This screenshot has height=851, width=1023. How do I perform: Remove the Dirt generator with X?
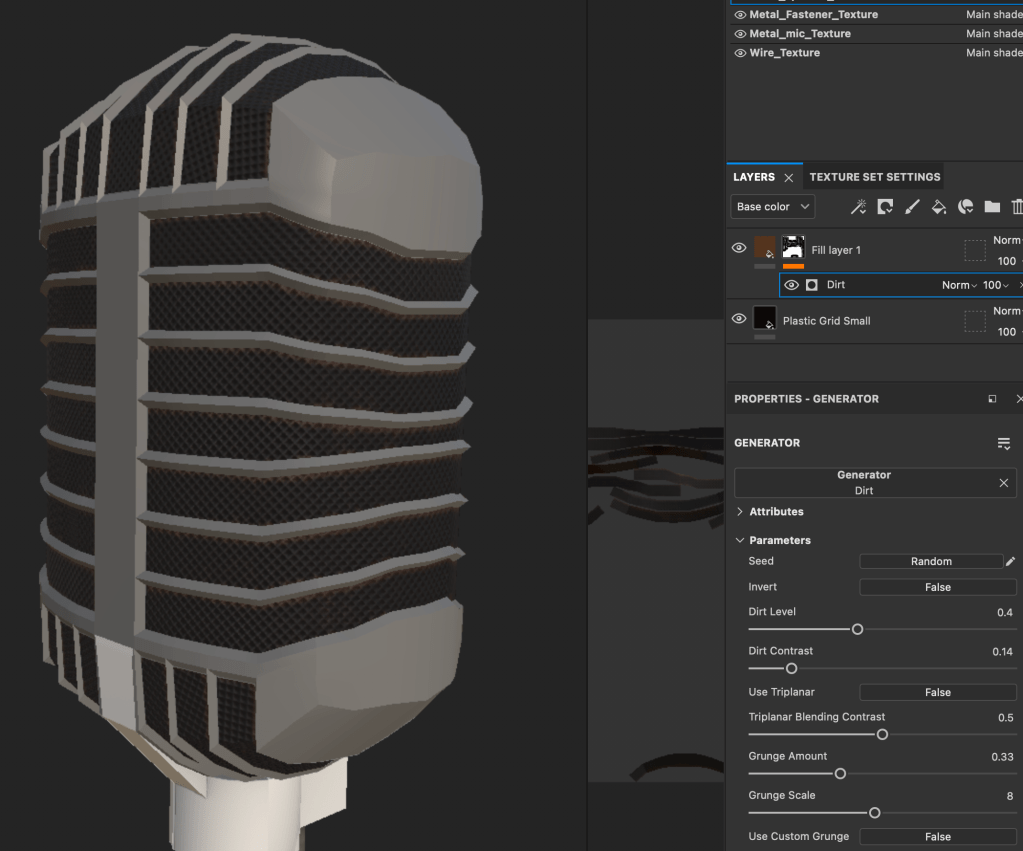coord(1004,483)
